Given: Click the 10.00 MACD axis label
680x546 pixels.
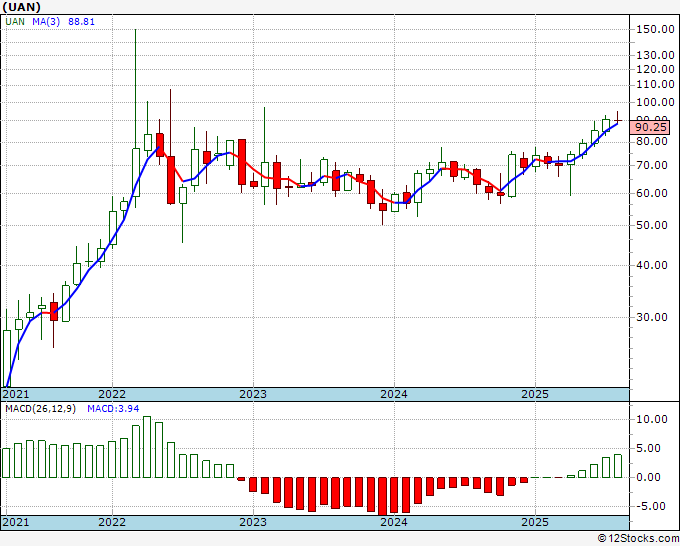Looking at the screenshot, I should [x=652, y=419].
